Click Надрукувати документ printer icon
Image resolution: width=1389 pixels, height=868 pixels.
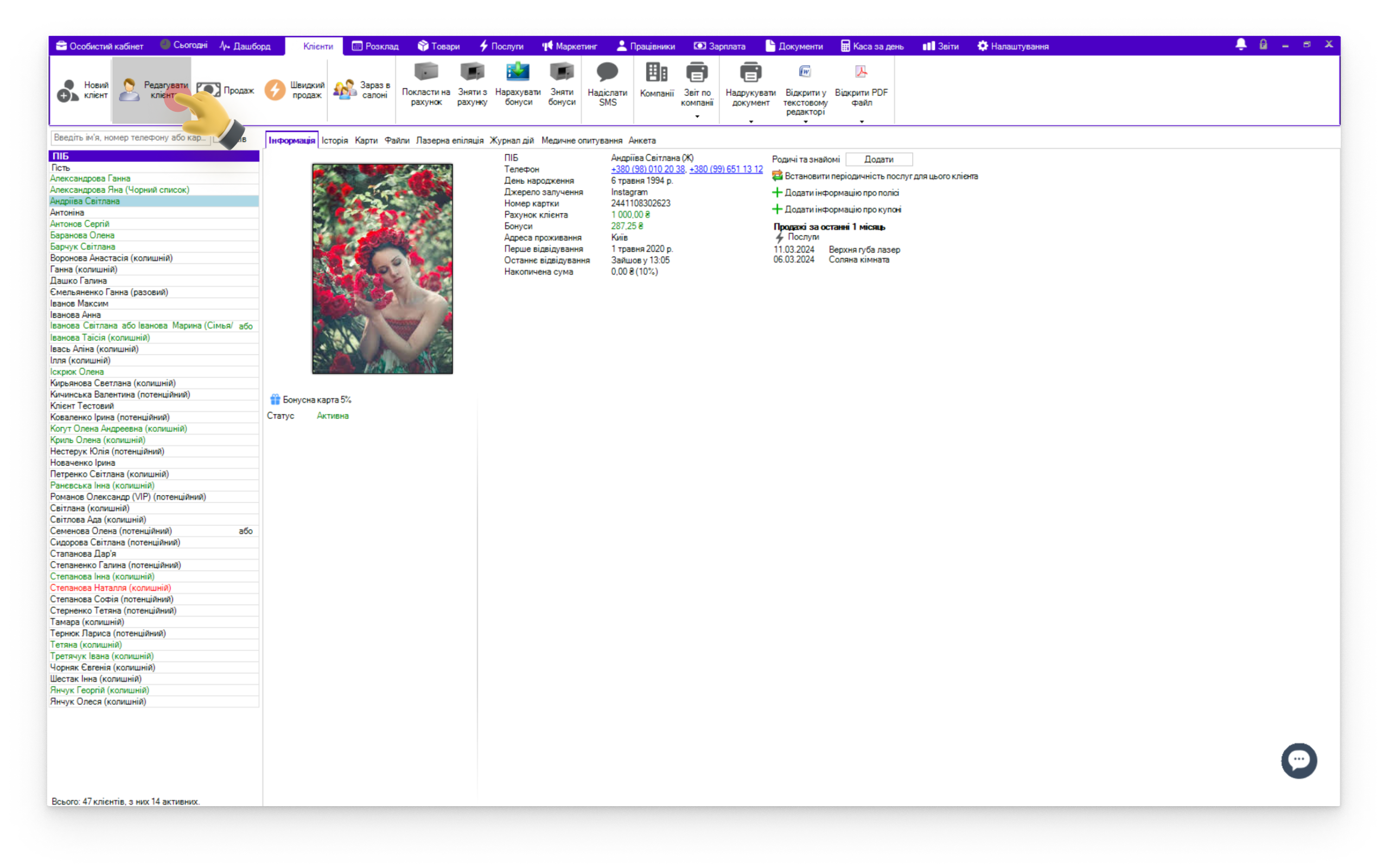click(x=751, y=73)
